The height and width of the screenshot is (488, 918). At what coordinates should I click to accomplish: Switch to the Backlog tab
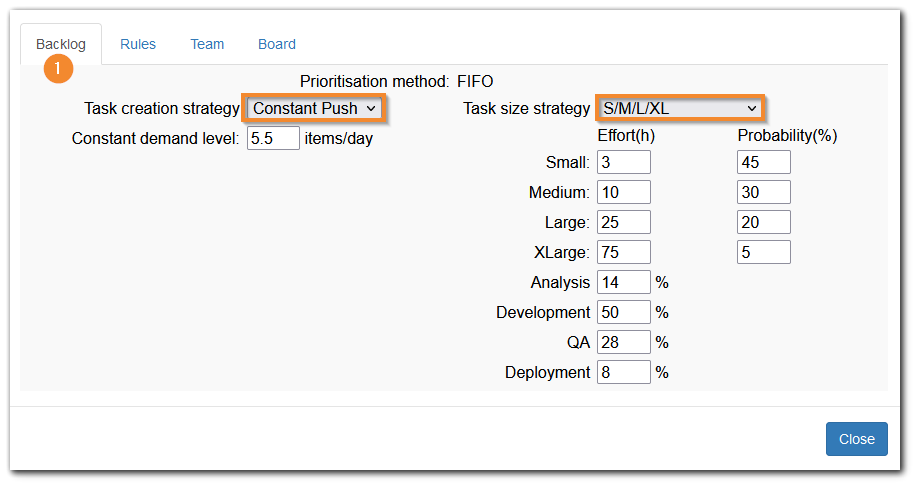tap(61, 44)
